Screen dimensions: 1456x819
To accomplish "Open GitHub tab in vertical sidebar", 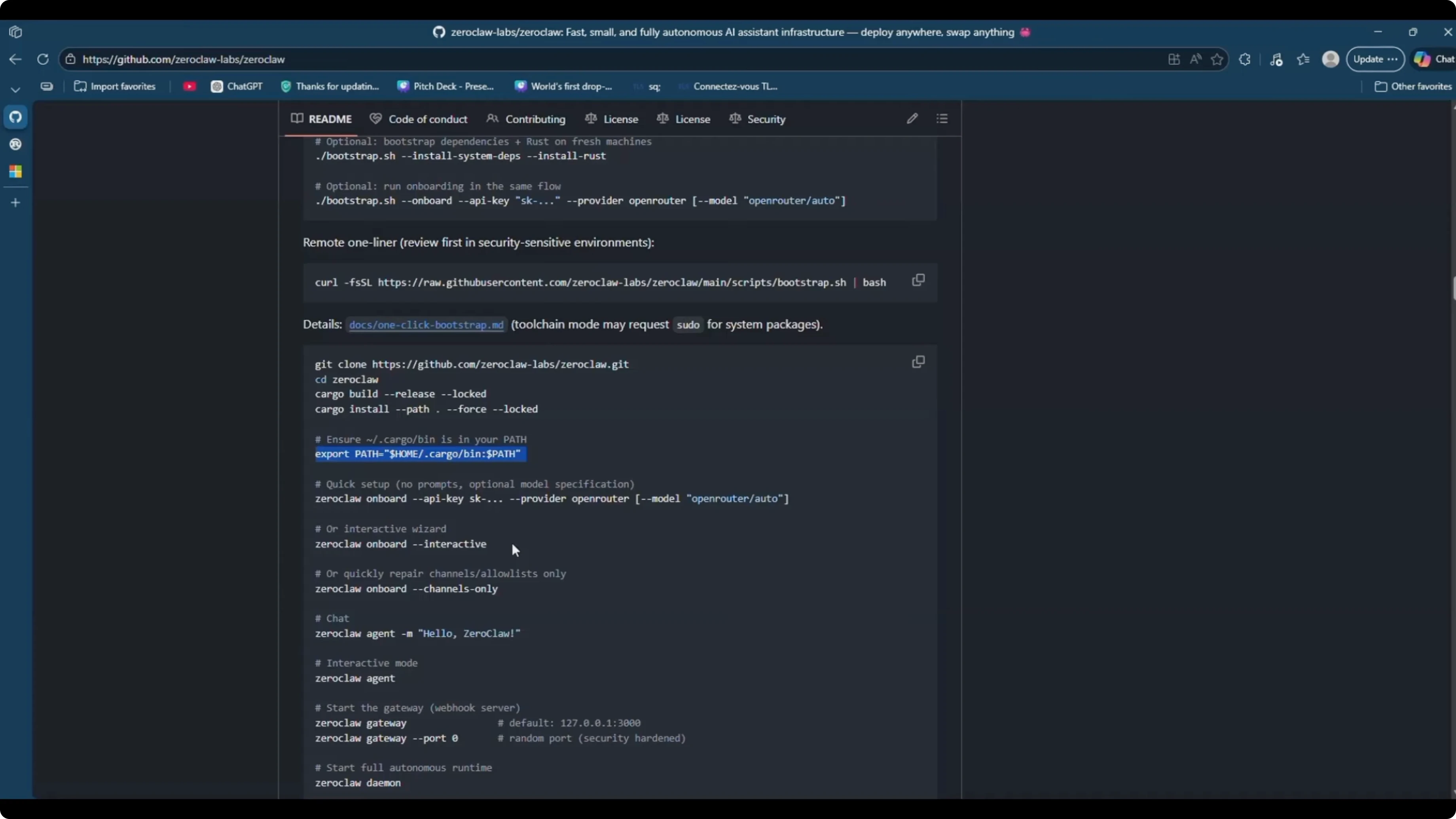I will pos(16,117).
